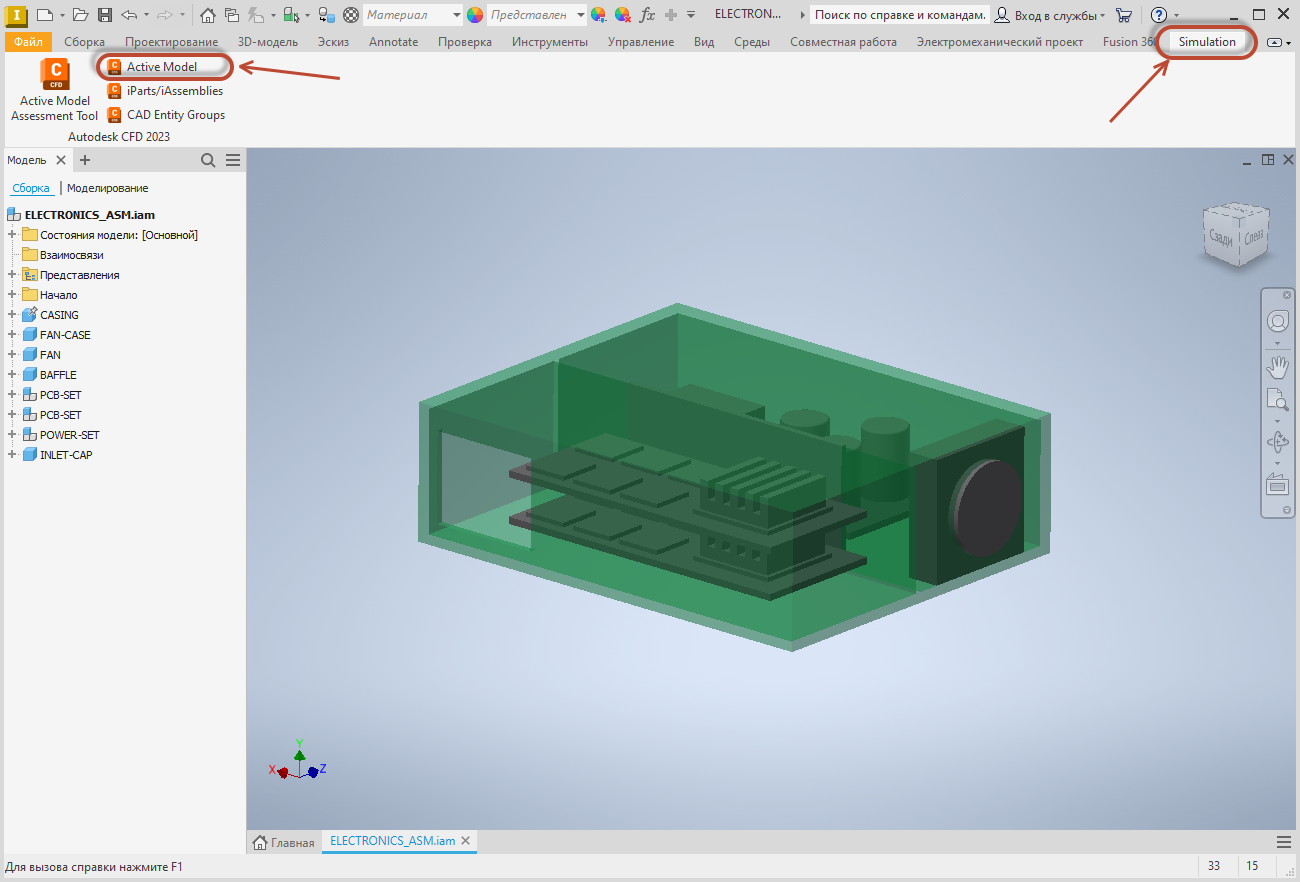
Task: Select the Zoom tool in navigation bar
Action: pos(1277,400)
